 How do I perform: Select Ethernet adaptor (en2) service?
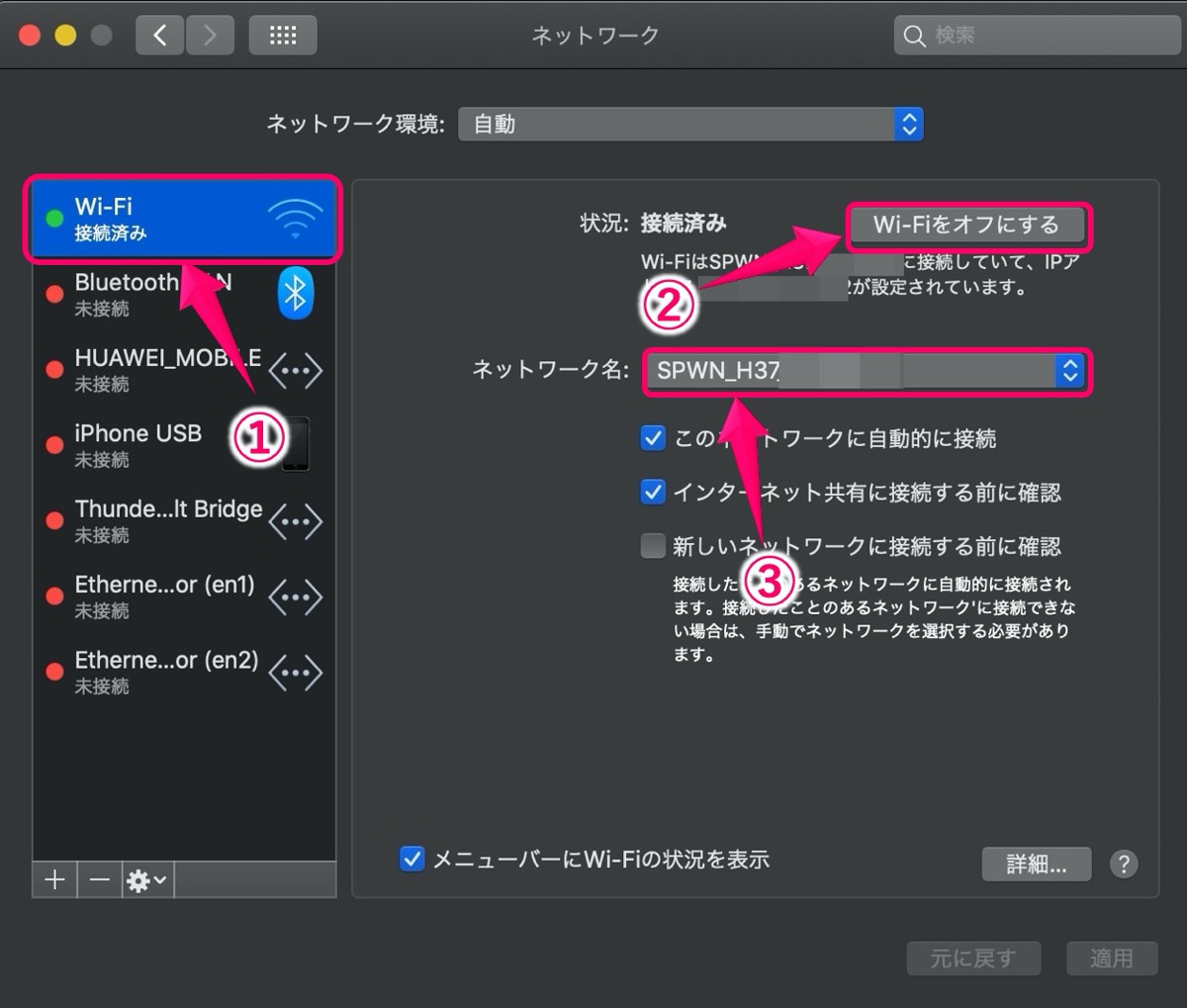pyautogui.click(x=184, y=672)
